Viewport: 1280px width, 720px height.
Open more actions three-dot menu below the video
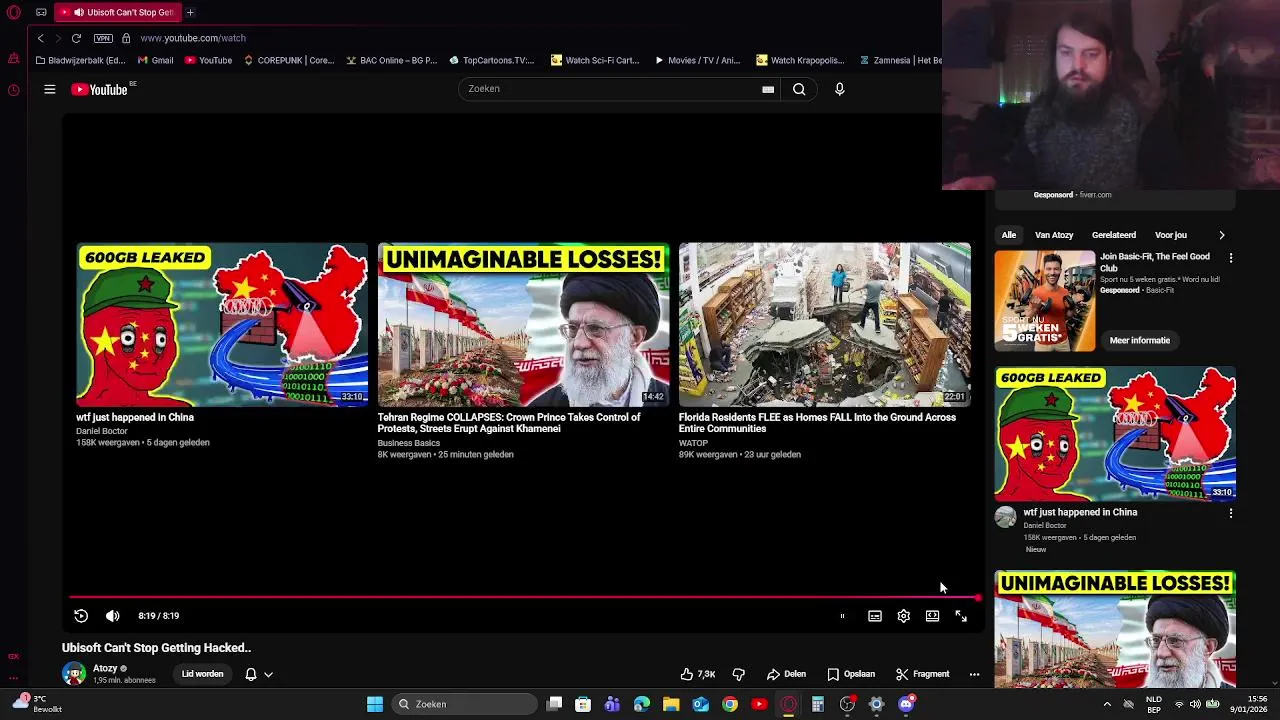(x=974, y=674)
